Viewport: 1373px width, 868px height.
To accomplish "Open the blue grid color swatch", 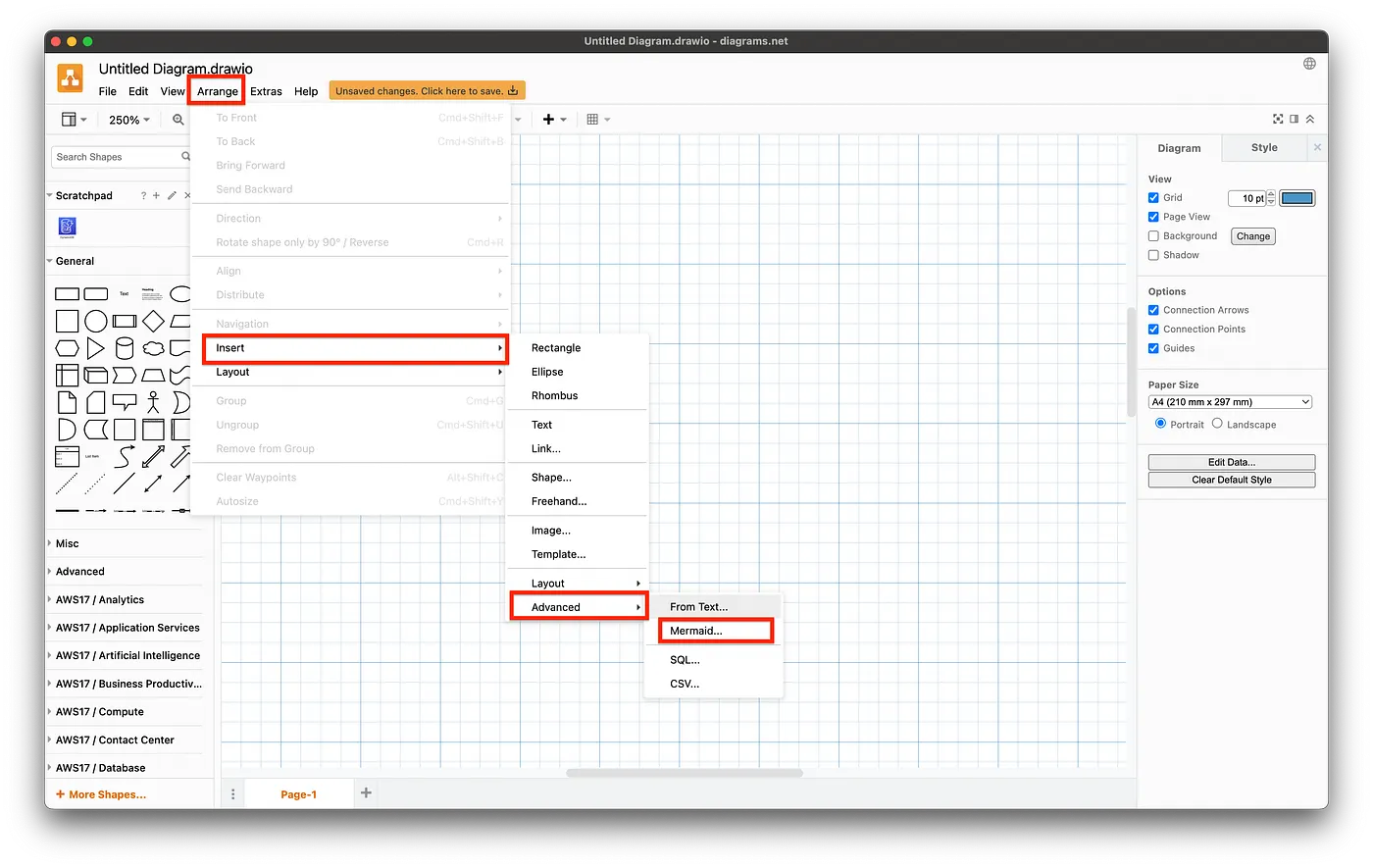I will point(1297,198).
